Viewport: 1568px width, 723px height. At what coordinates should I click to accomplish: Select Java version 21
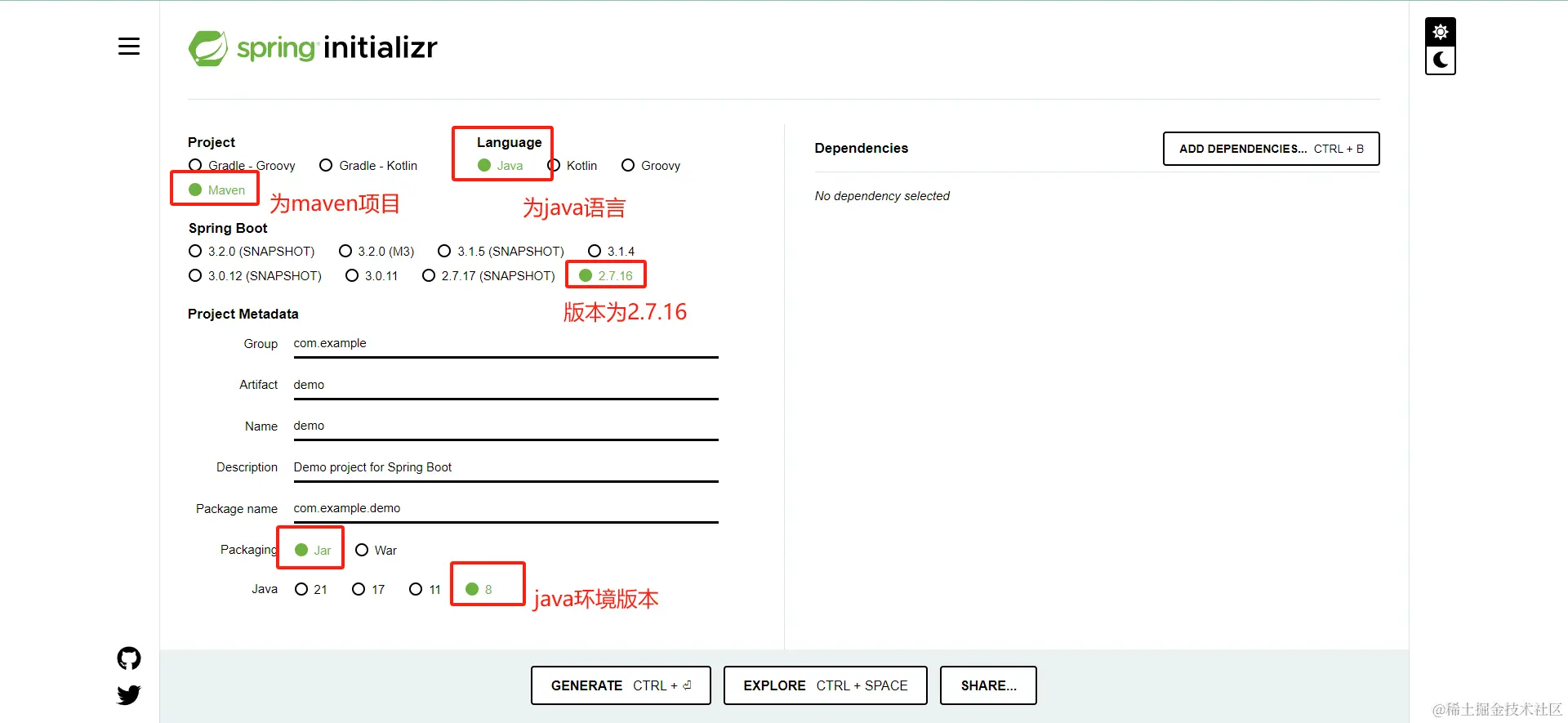[311, 590]
